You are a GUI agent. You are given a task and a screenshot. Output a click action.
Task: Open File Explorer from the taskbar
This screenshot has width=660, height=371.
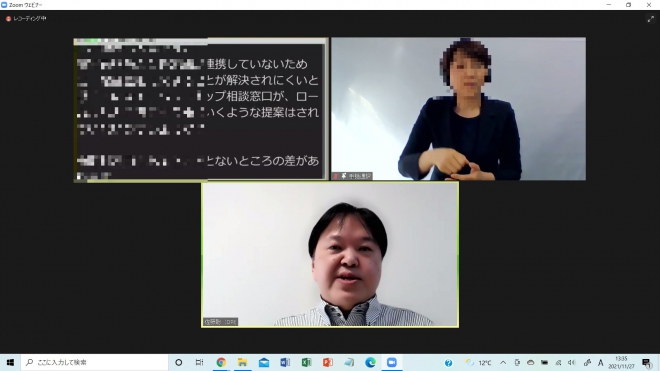242,362
